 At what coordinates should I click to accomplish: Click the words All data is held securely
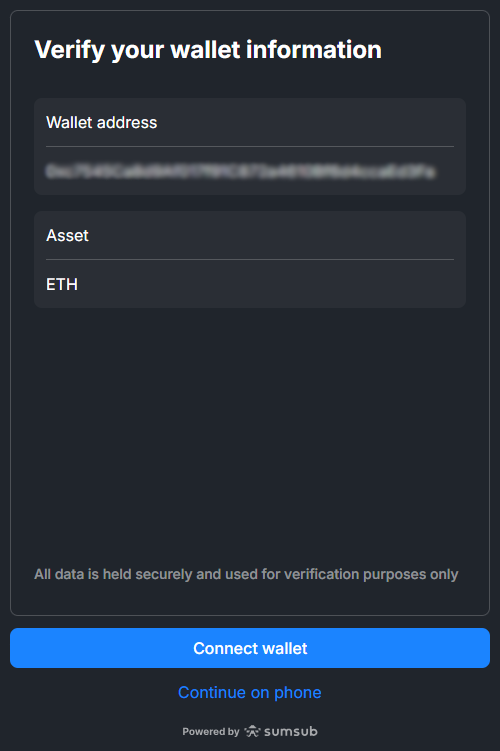click(x=113, y=574)
